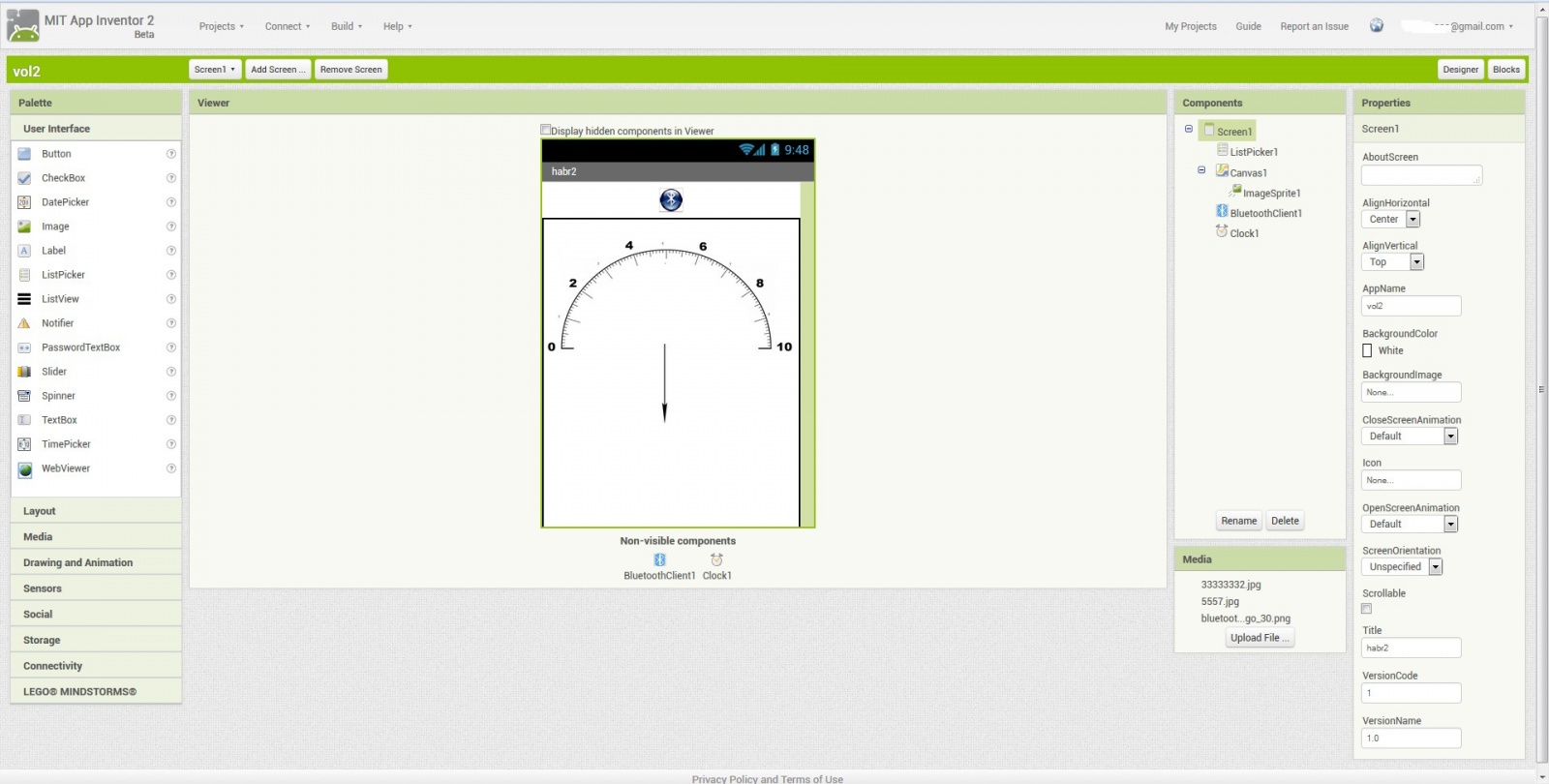Viewport: 1549px width, 784px height.
Task: Expand the Layout palette section
Action: click(96, 511)
